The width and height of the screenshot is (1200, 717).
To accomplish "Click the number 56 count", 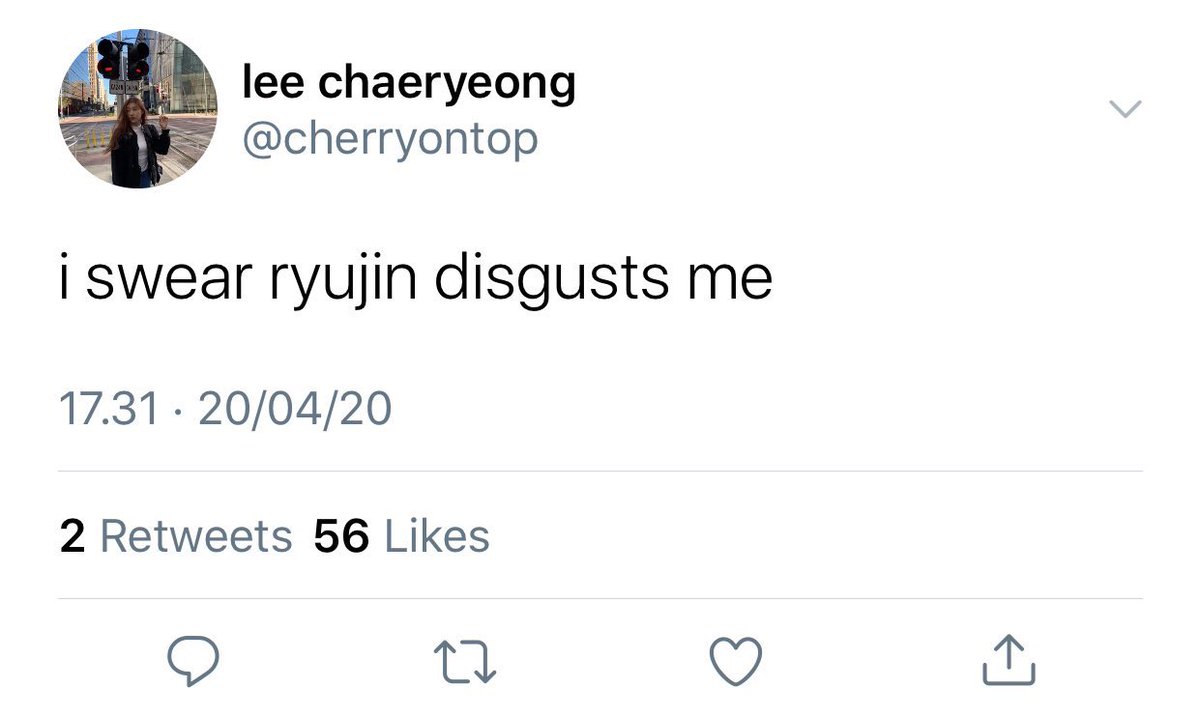I will click(342, 537).
